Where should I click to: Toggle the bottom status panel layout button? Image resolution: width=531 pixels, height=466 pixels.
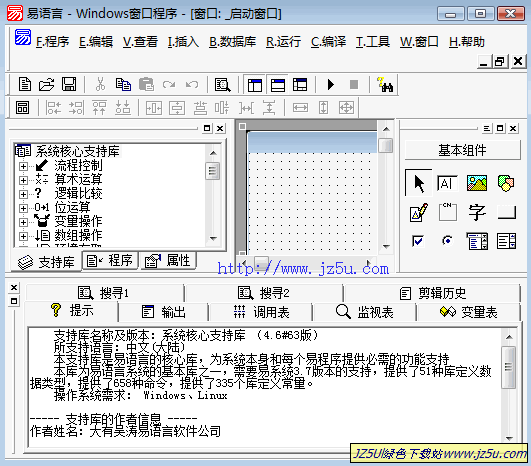click(278, 85)
